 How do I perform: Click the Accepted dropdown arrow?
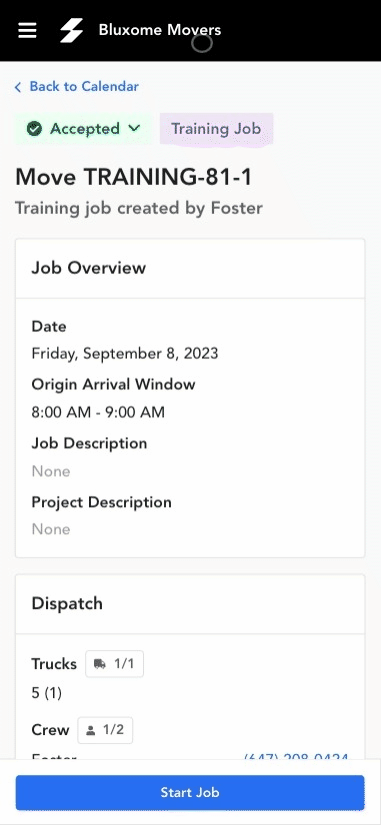pyautogui.click(x=134, y=128)
